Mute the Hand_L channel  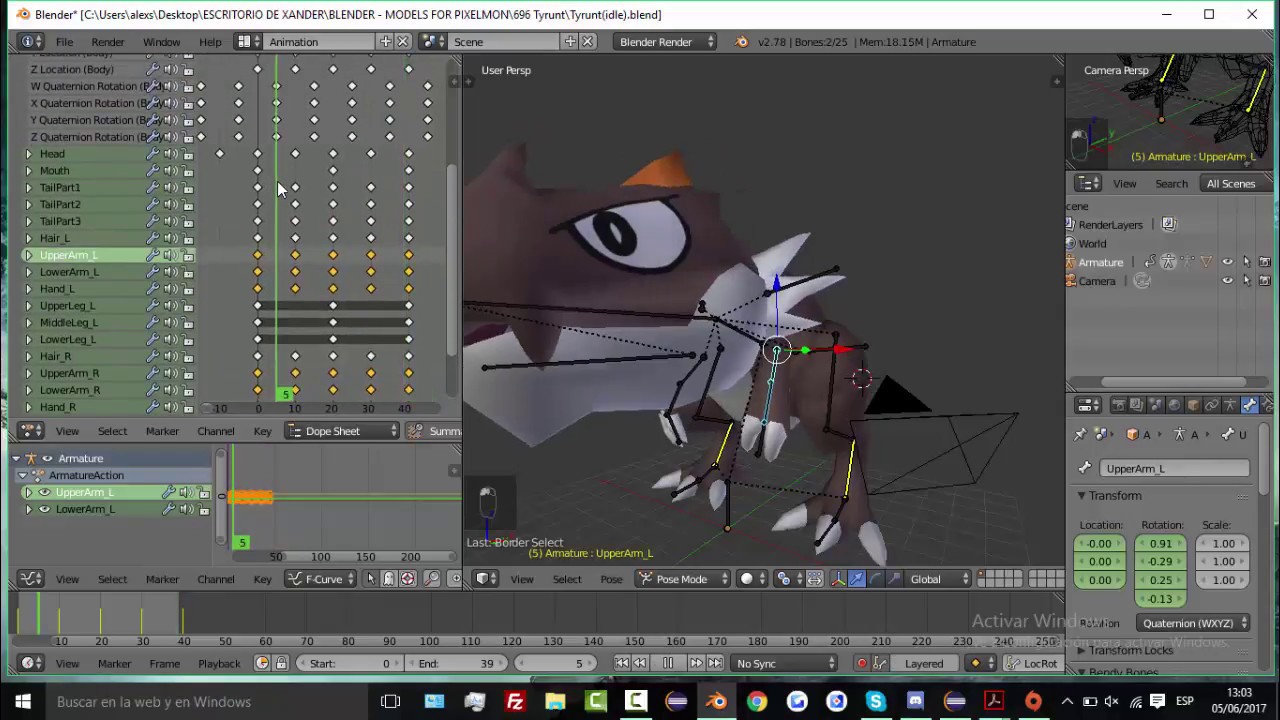171,289
